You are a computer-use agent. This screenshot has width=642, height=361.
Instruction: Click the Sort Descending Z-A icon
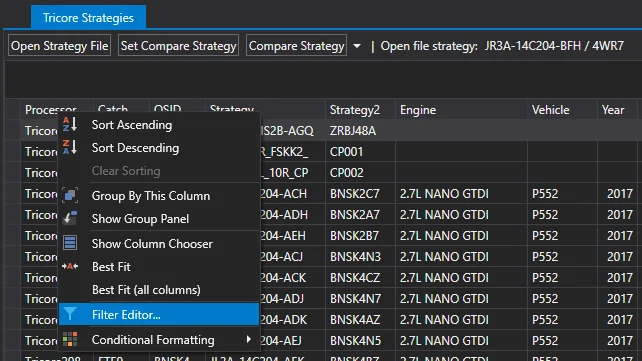pos(70,147)
